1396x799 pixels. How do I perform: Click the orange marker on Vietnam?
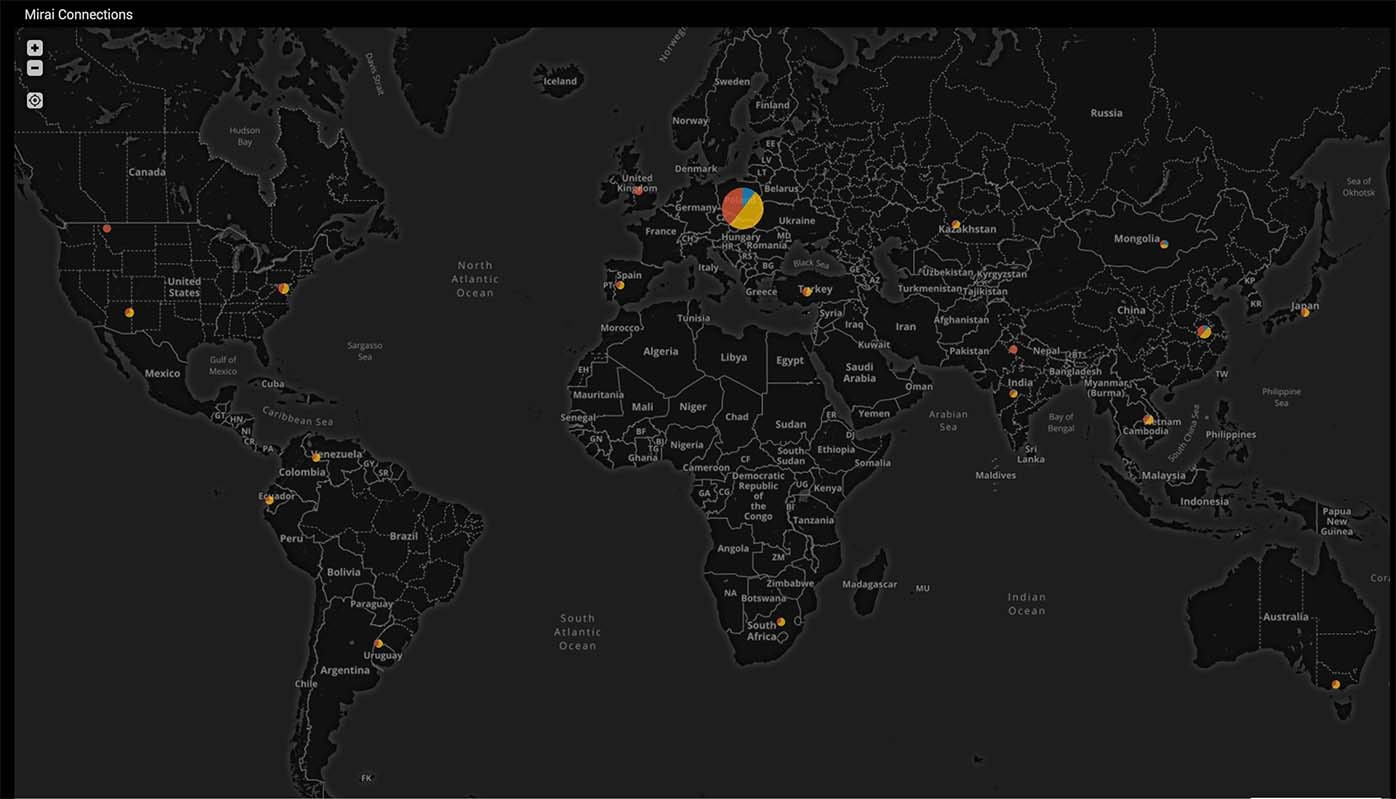pyautogui.click(x=1148, y=419)
